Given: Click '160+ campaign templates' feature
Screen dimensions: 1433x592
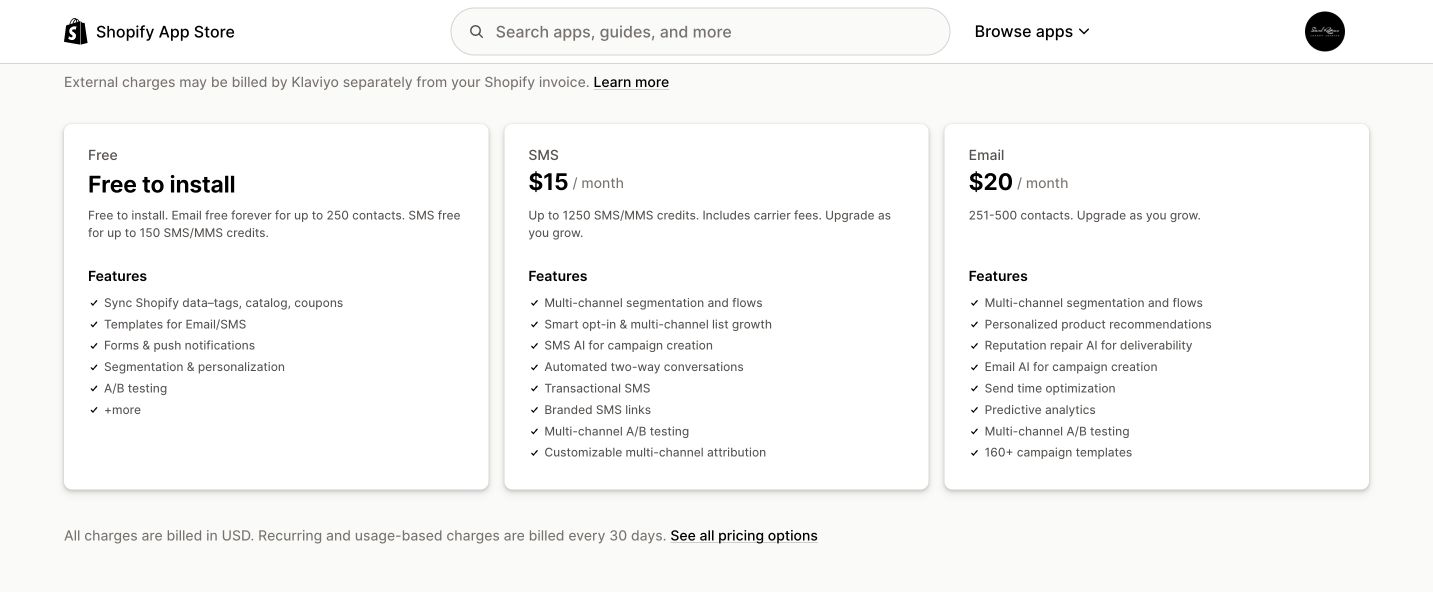Looking at the screenshot, I should pyautogui.click(x=1058, y=452).
